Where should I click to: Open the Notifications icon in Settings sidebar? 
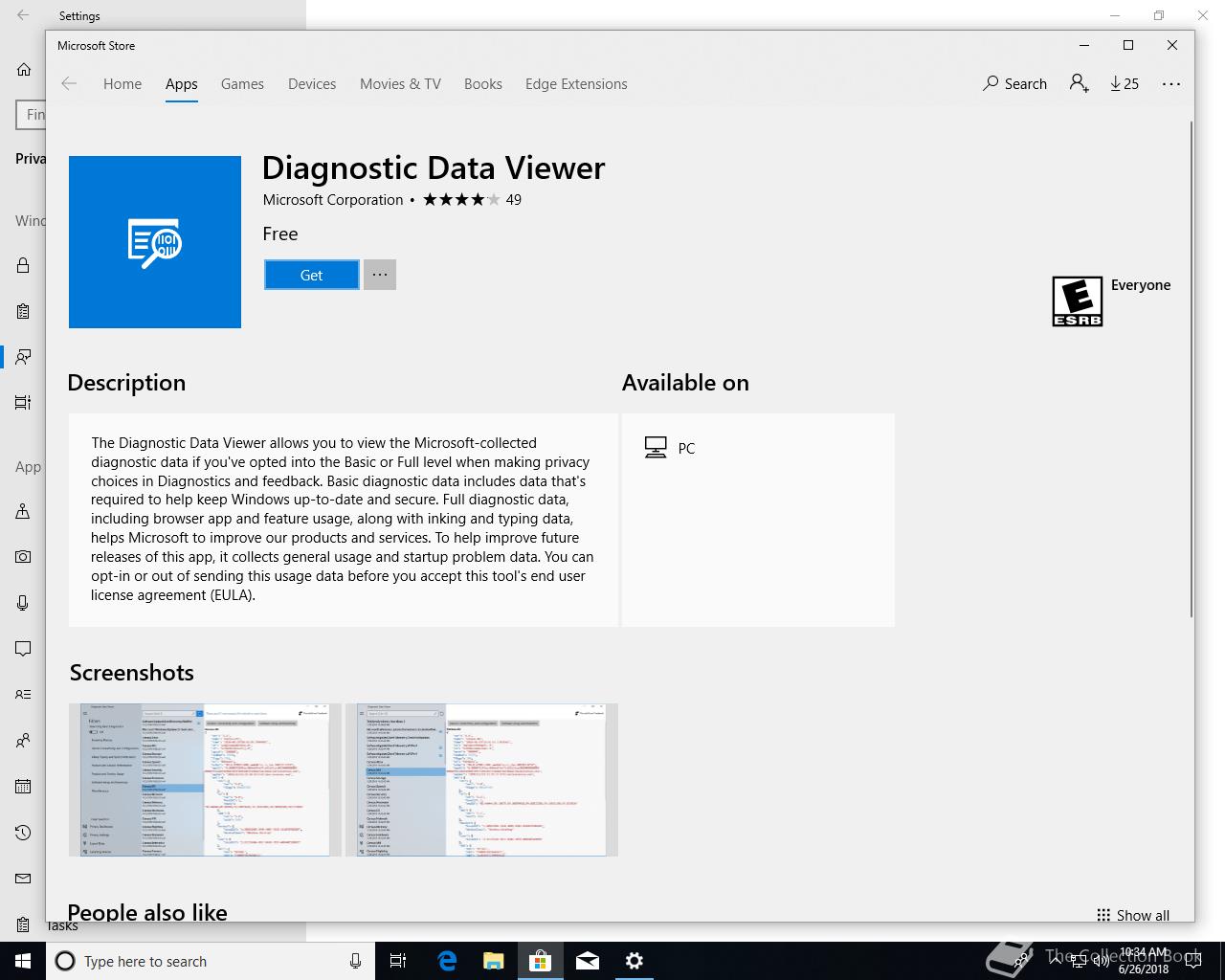[23, 649]
